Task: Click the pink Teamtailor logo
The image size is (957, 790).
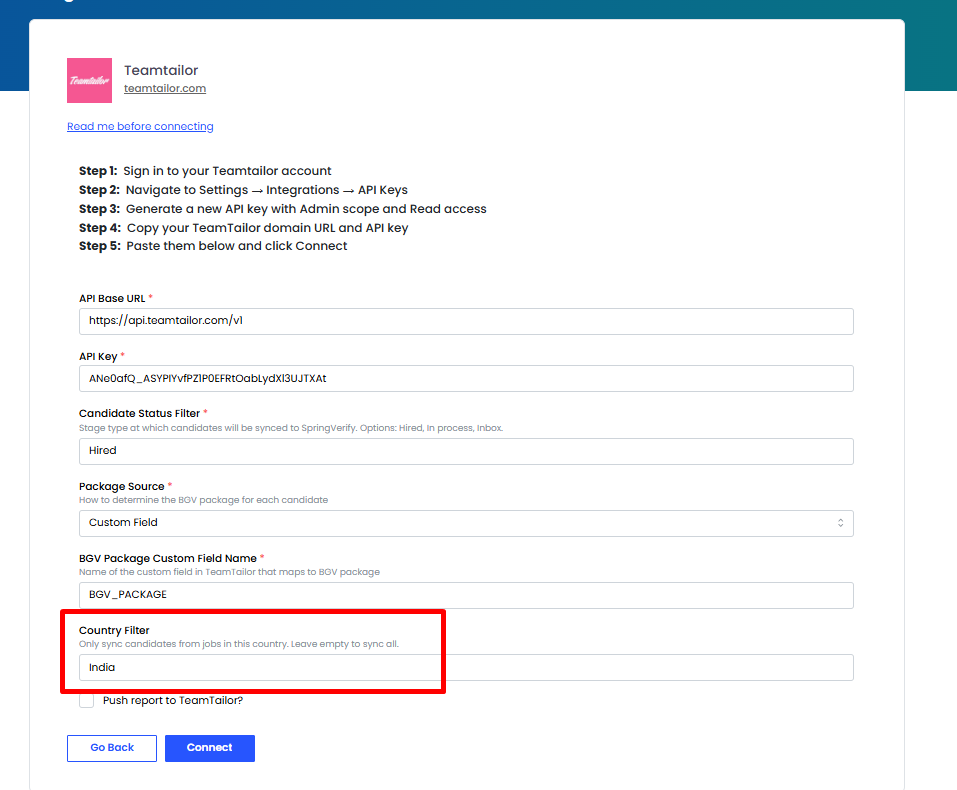Action: pyautogui.click(x=89, y=81)
